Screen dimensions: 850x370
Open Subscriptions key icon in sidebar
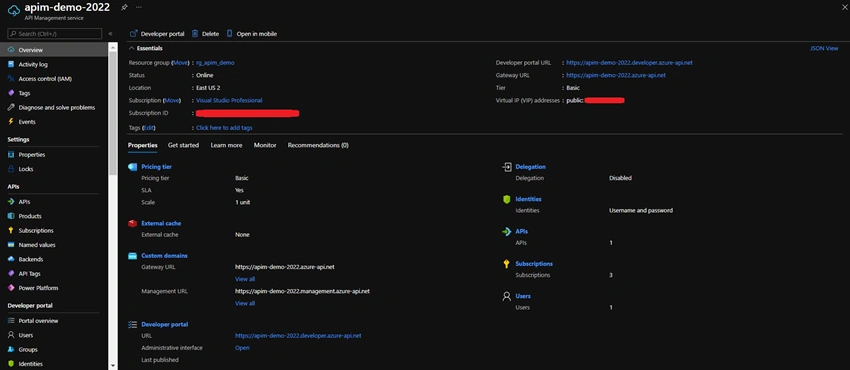click(11, 230)
